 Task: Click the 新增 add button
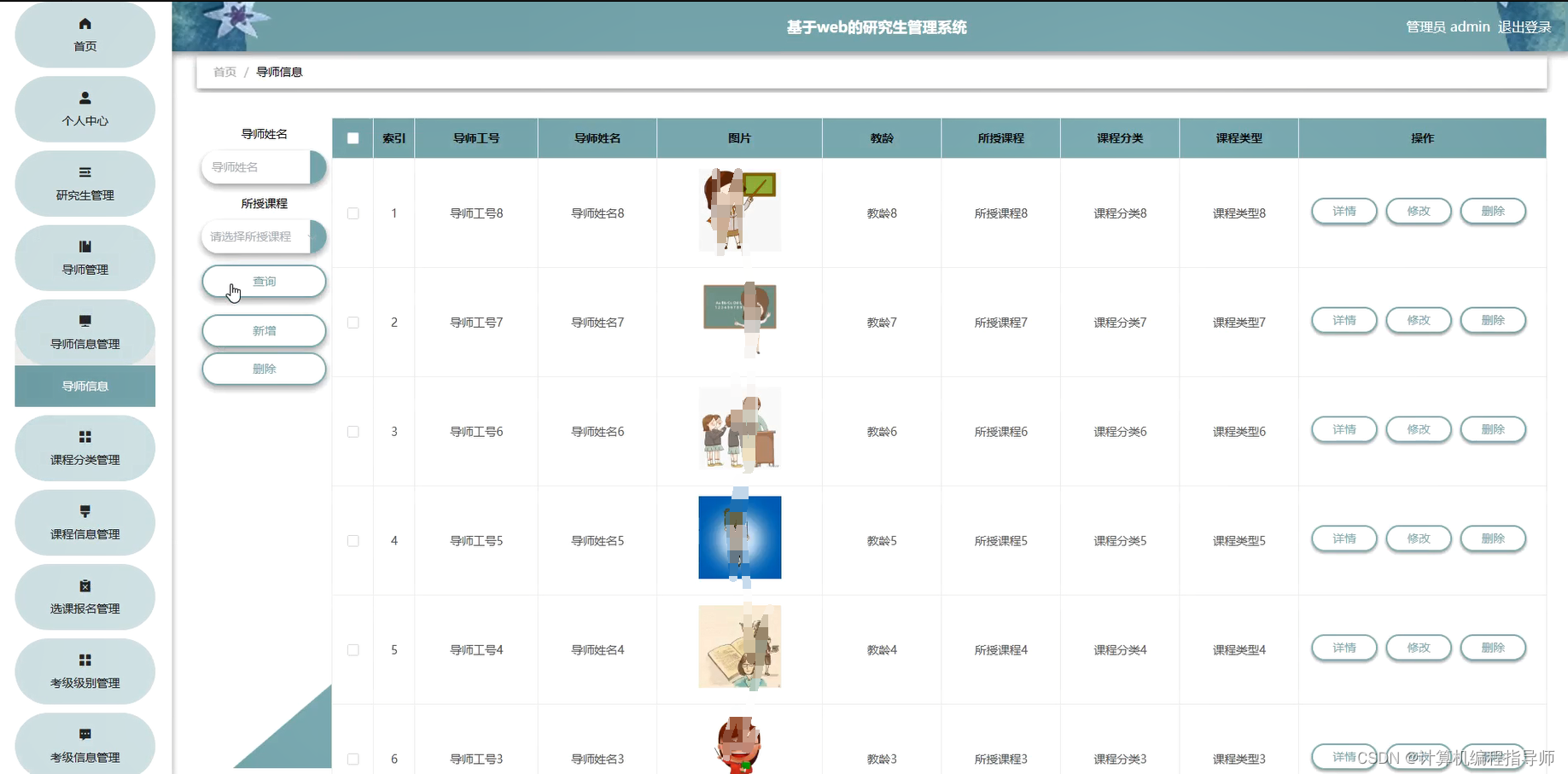tap(264, 331)
